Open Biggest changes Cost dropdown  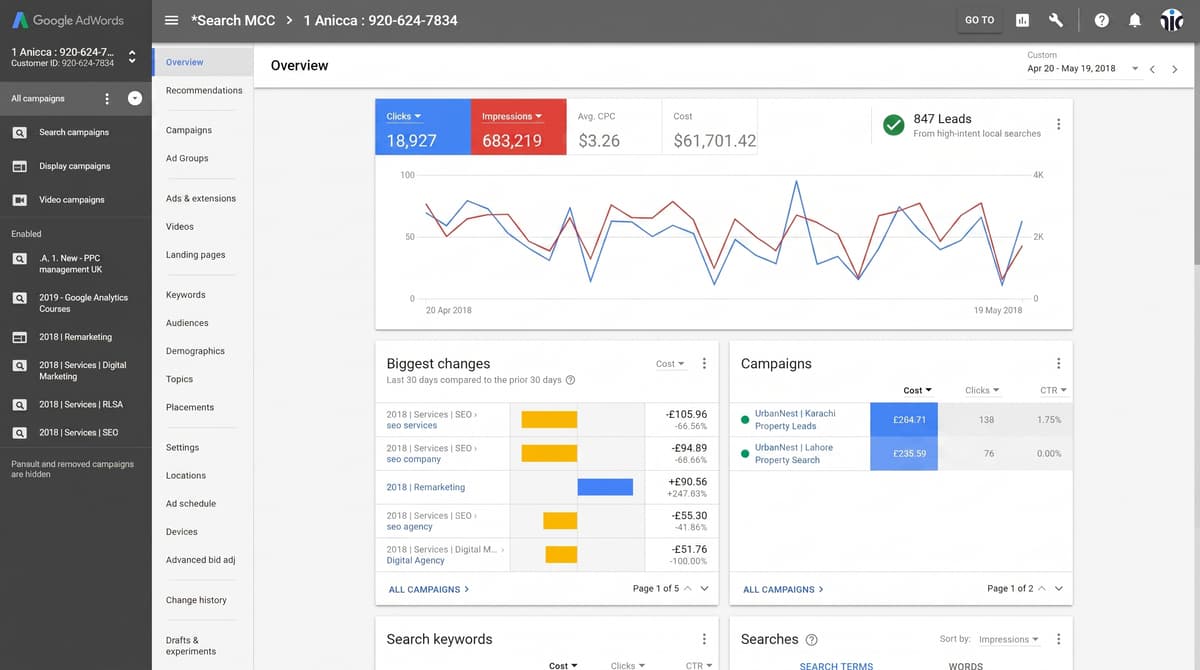click(670, 364)
